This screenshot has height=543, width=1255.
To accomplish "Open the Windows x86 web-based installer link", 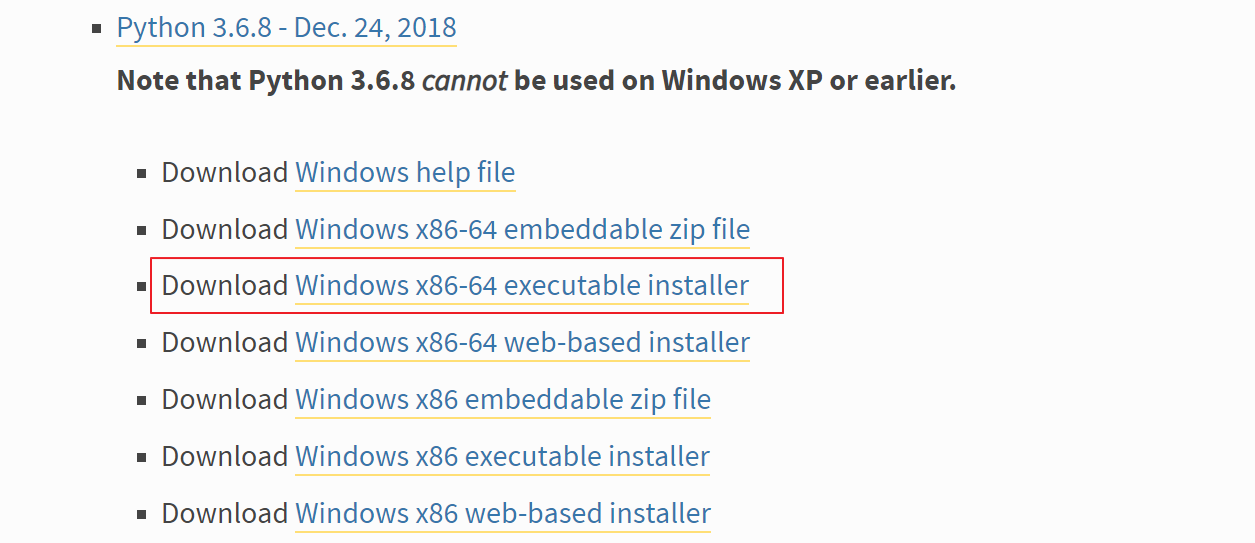I will coord(503,514).
